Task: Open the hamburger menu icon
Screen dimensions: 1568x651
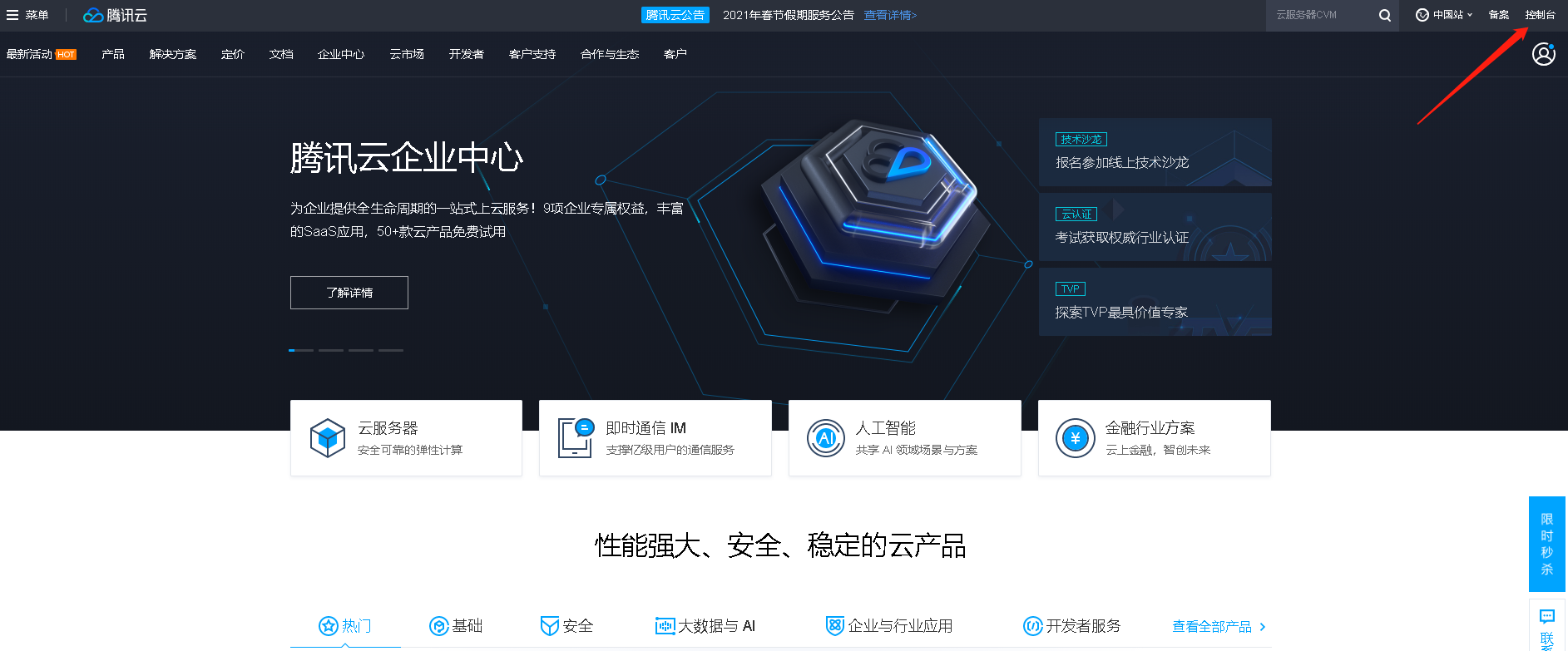Action: coord(12,15)
